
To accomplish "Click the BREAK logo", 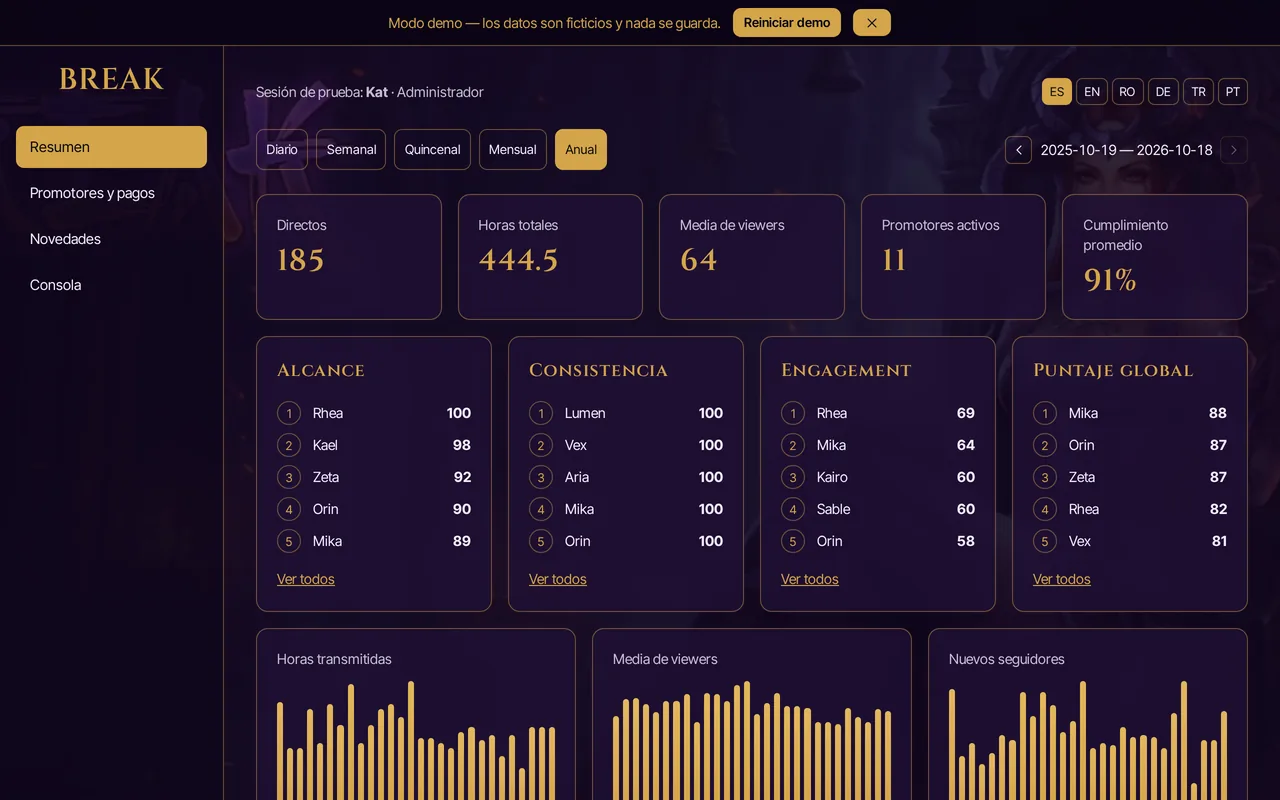I will [111, 79].
